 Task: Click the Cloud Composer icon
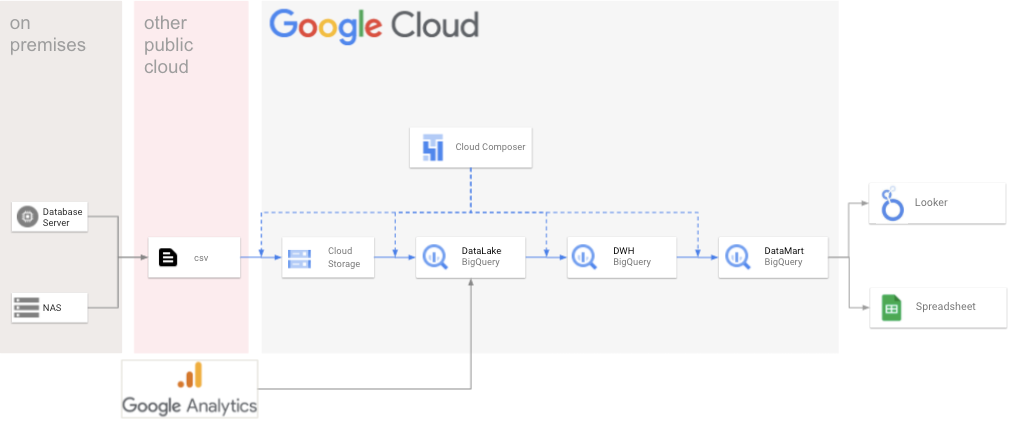433,147
